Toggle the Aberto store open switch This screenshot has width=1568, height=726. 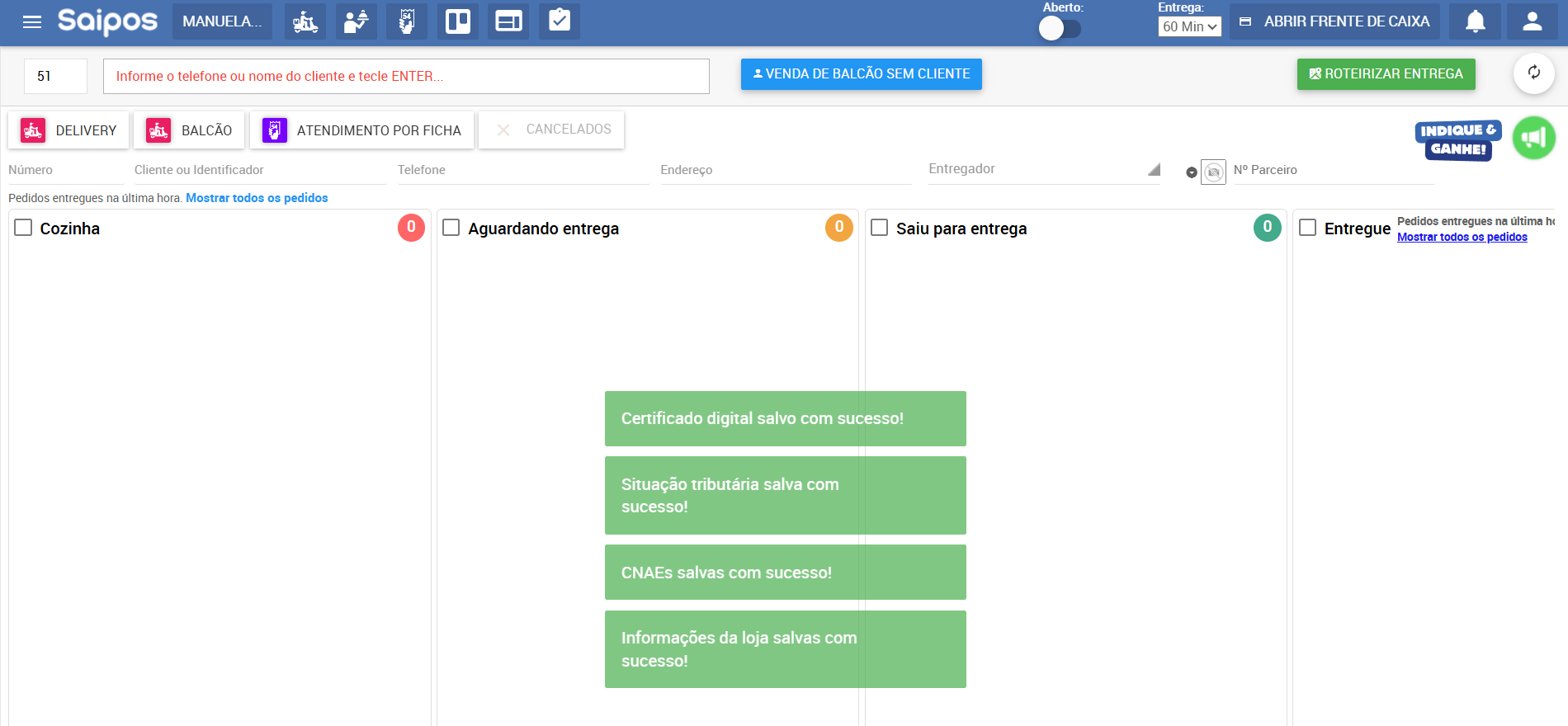click(1060, 29)
